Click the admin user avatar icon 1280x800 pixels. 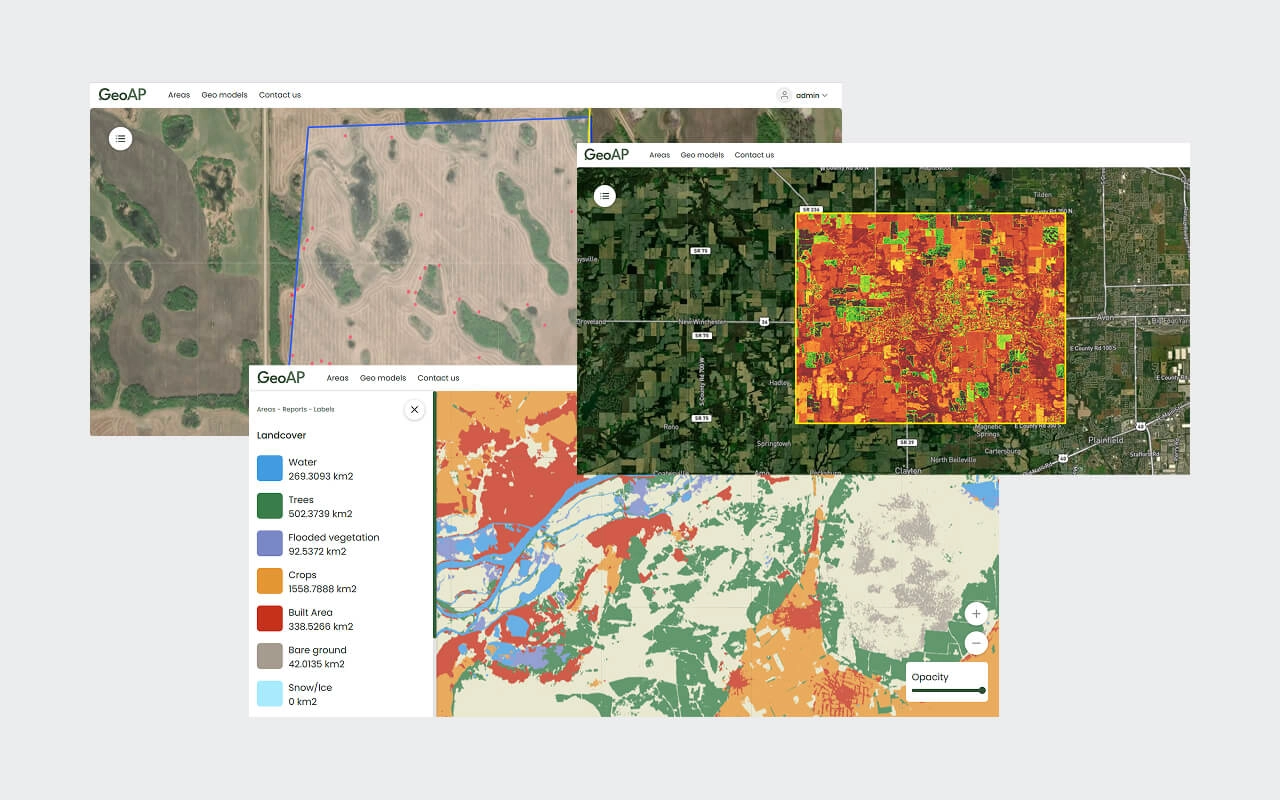[x=784, y=95]
